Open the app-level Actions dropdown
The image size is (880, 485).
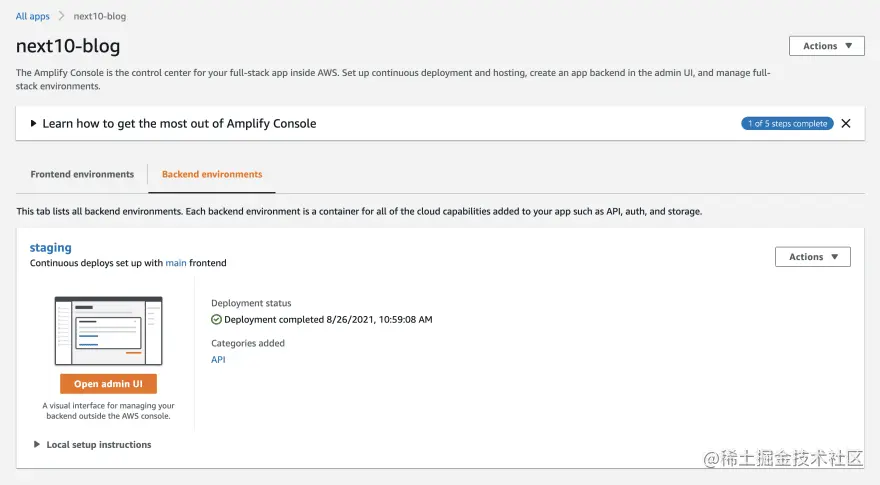click(x=826, y=46)
